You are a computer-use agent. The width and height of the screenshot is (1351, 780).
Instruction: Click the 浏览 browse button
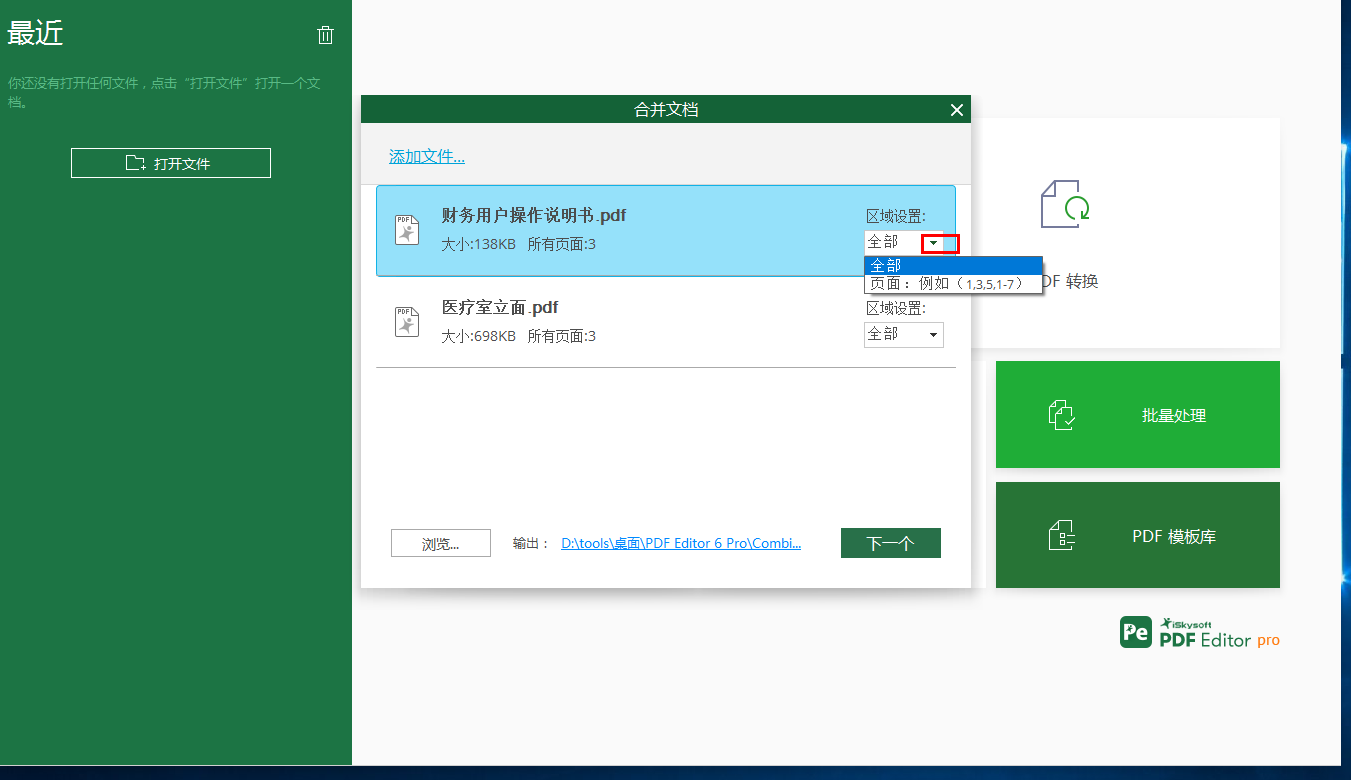[x=440, y=542]
